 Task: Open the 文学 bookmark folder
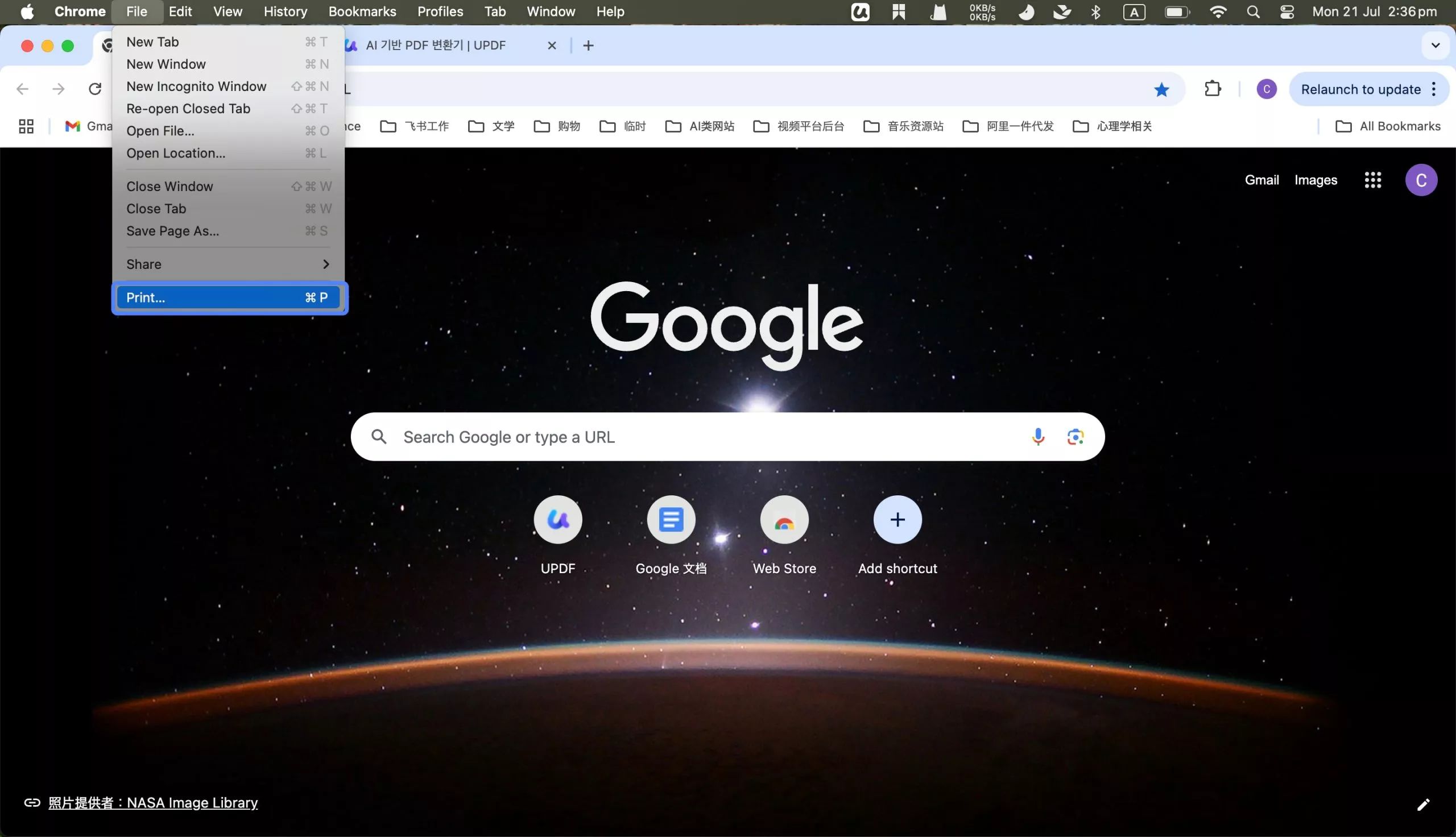tap(491, 126)
